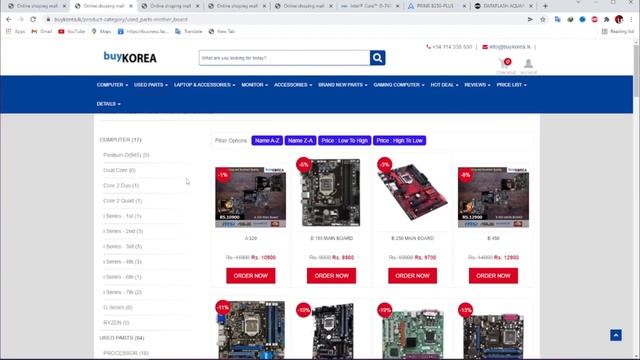Viewport: 640px width, 360px height.
Task: Switch to the Intel Core browser tab
Action: [371, 6]
